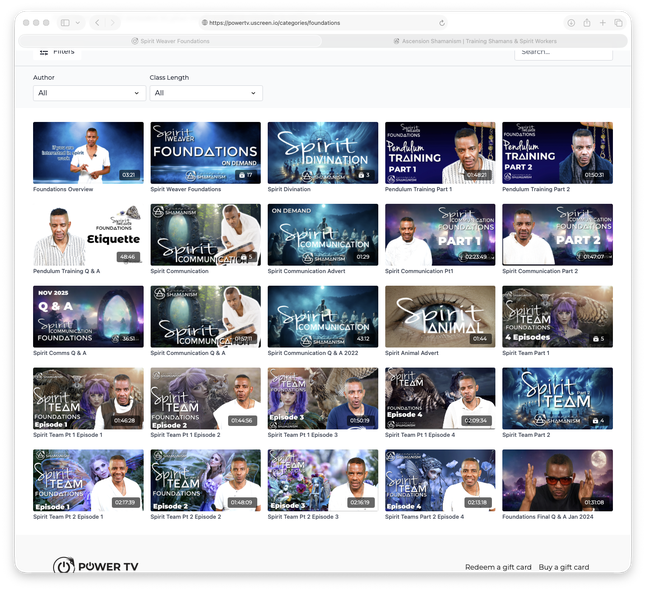Viewport: 646px width, 591px height.
Task: Click the Foundations Overview title text
Action: [x=63, y=189]
